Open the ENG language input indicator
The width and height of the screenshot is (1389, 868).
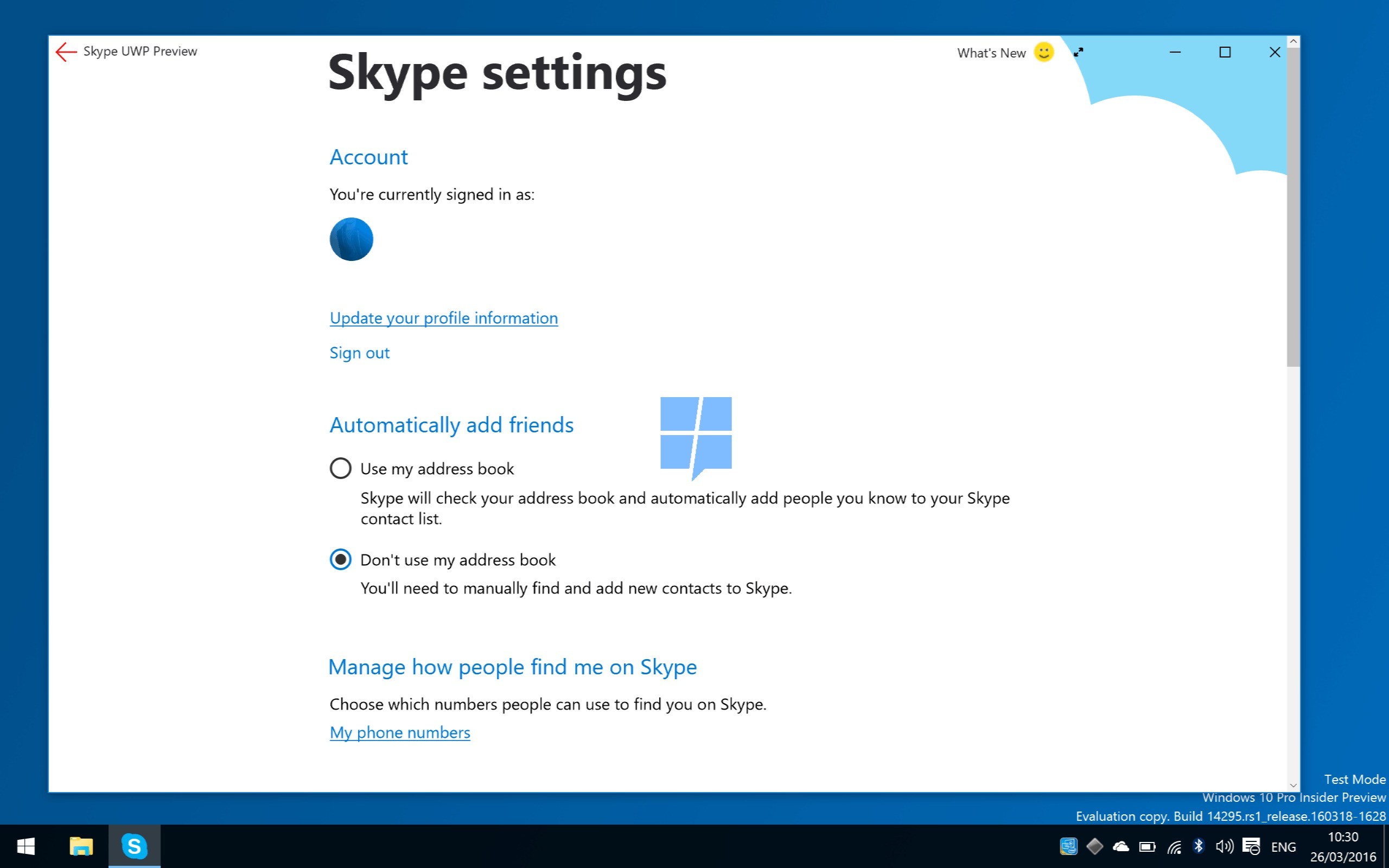pos(1283,847)
